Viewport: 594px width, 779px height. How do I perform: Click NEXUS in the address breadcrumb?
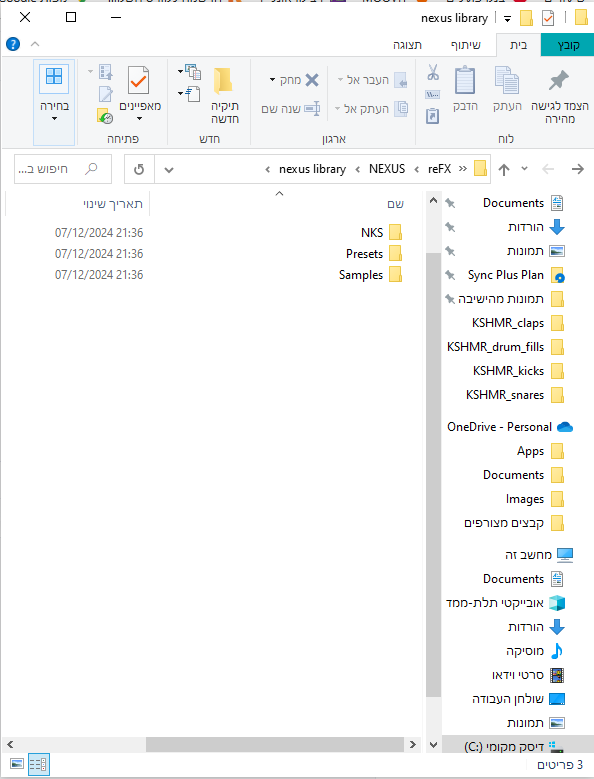tap(387, 169)
